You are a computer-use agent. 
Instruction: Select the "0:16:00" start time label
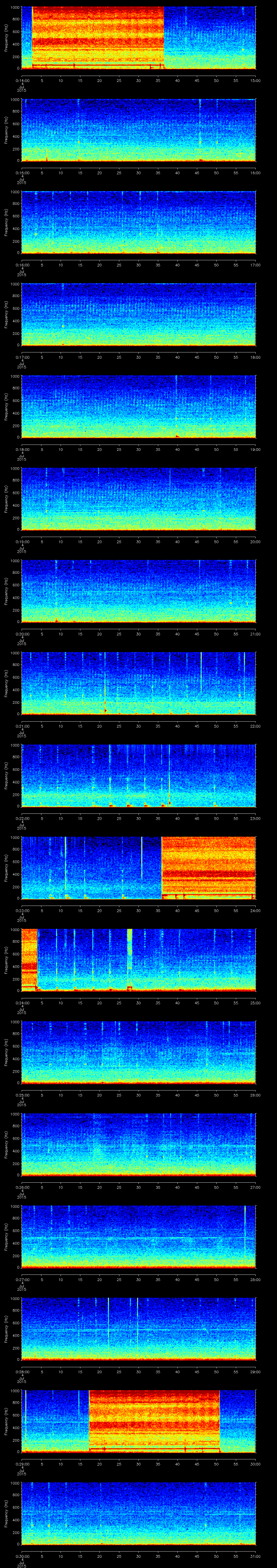coord(22,265)
